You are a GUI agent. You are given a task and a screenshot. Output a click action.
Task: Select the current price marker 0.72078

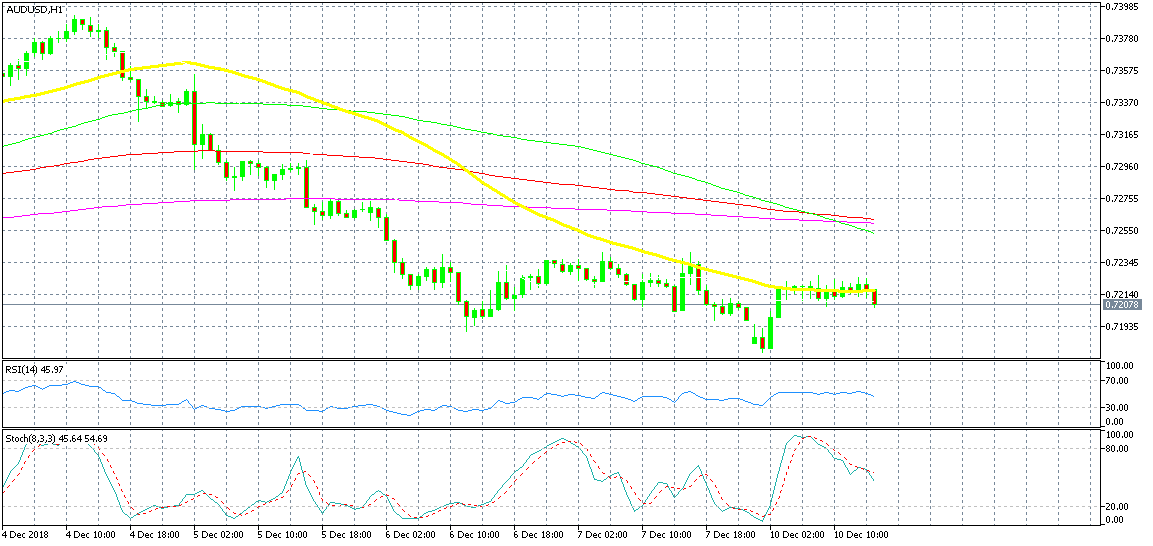(1120, 303)
